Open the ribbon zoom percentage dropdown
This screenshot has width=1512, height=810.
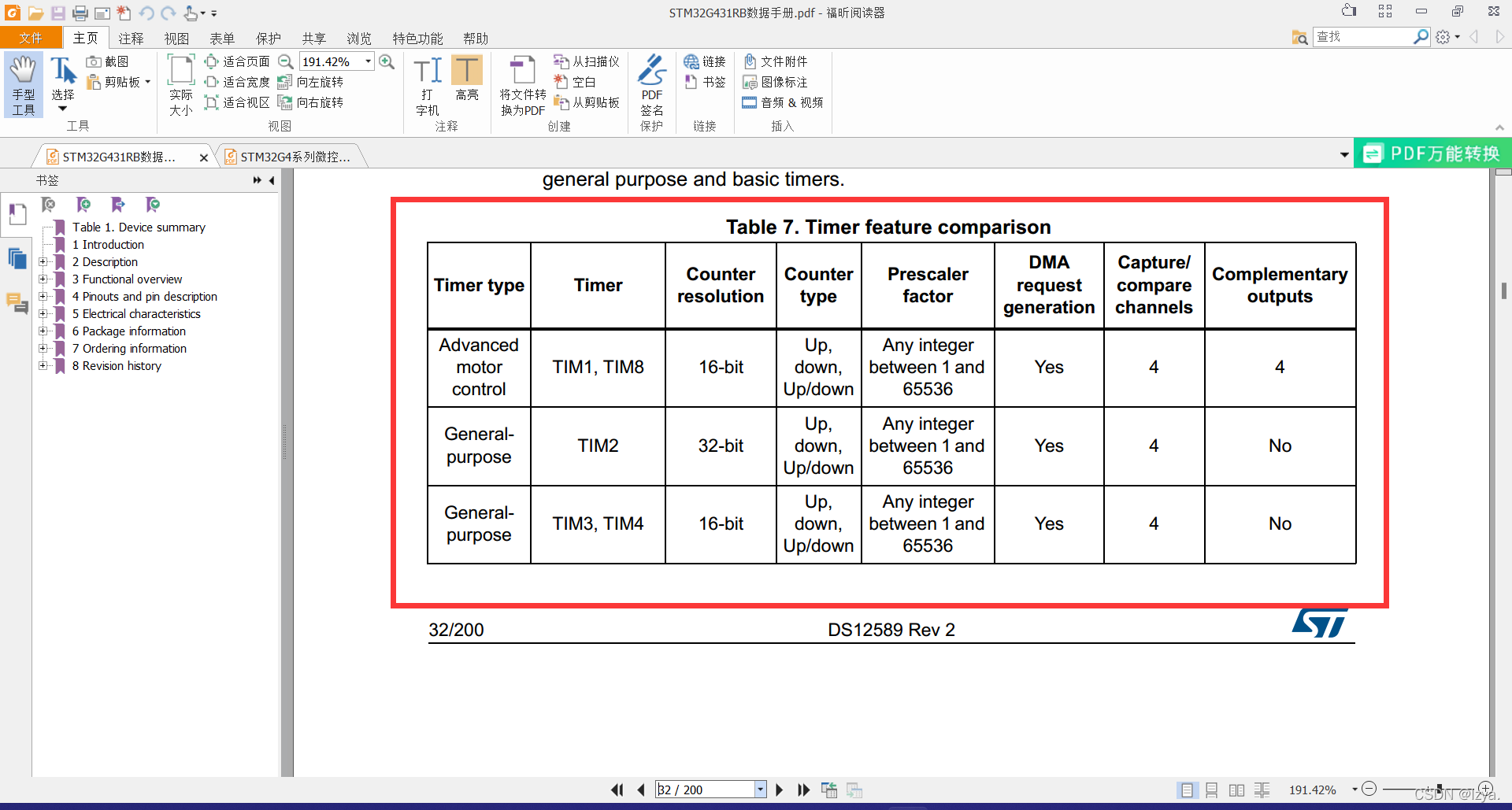click(368, 61)
